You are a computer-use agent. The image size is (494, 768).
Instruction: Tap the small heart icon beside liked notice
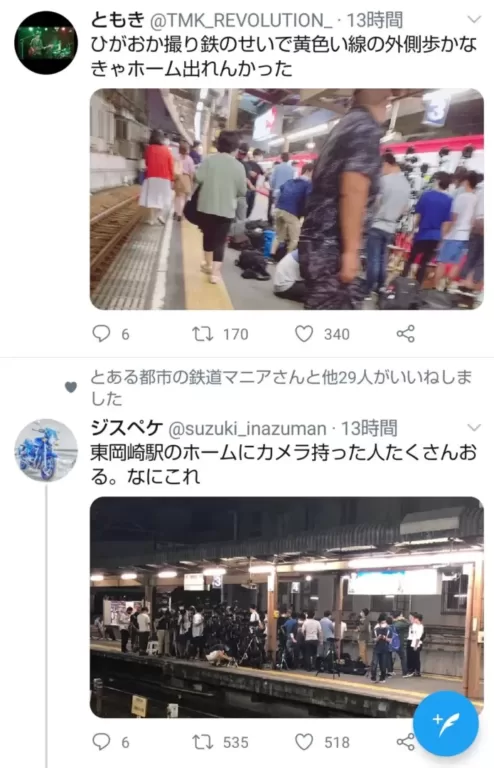pos(71,387)
